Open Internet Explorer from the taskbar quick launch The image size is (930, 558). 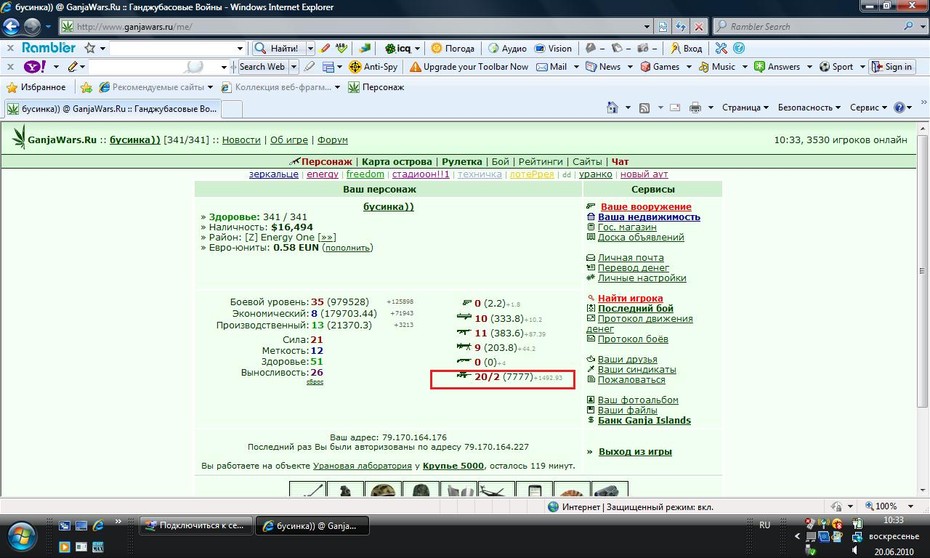98,525
